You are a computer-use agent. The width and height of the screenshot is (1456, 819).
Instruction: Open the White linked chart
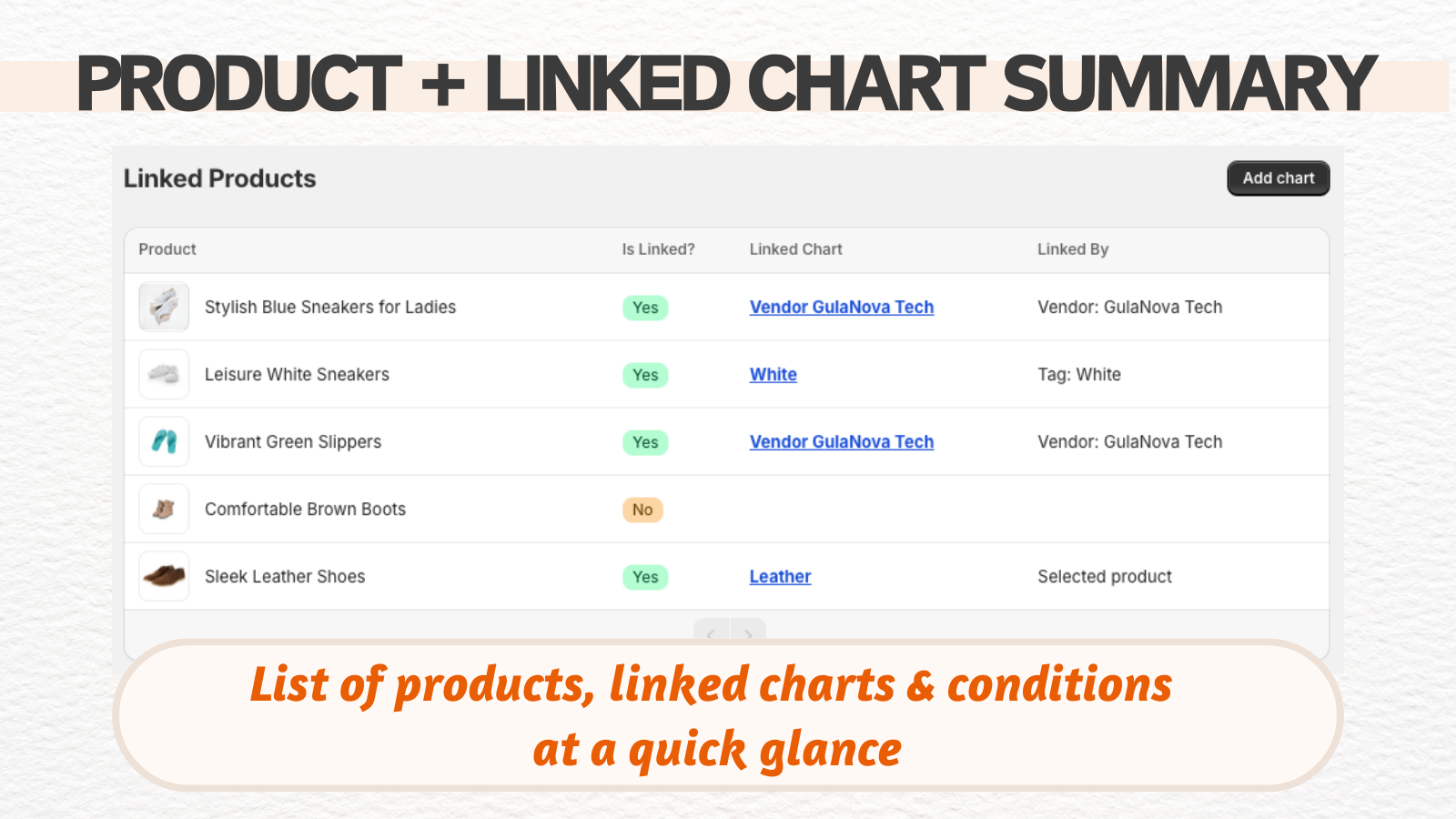(773, 374)
